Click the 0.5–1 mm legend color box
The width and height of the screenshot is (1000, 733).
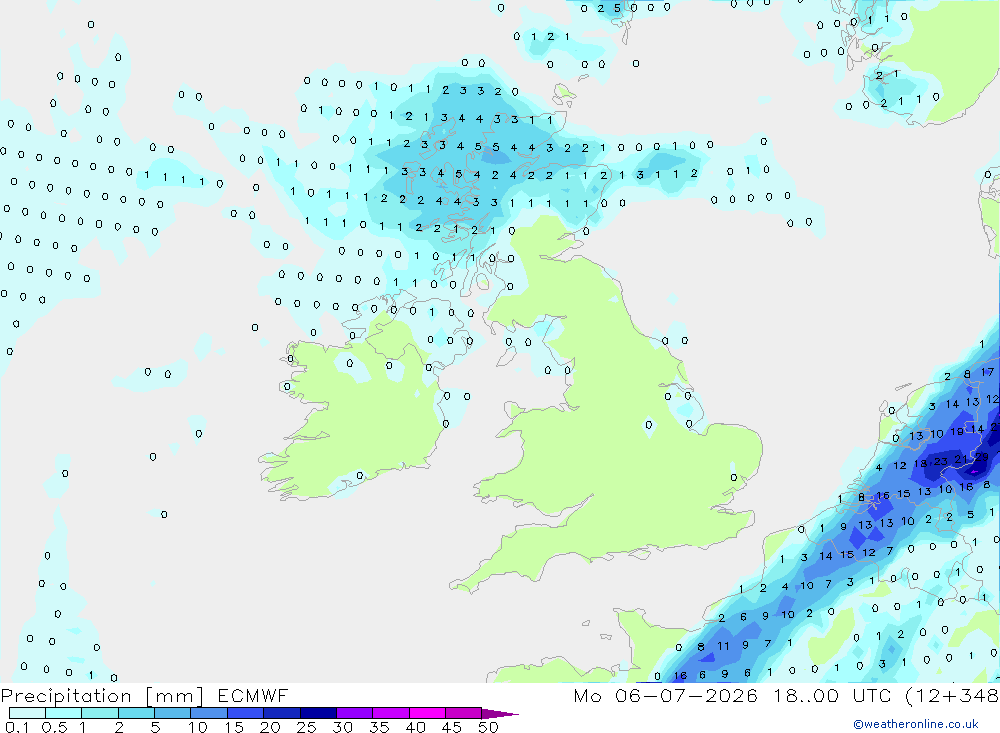(x=63, y=713)
